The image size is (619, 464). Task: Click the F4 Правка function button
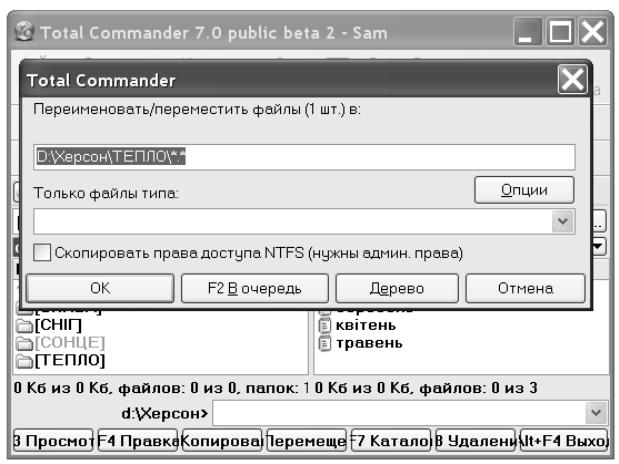137,441
